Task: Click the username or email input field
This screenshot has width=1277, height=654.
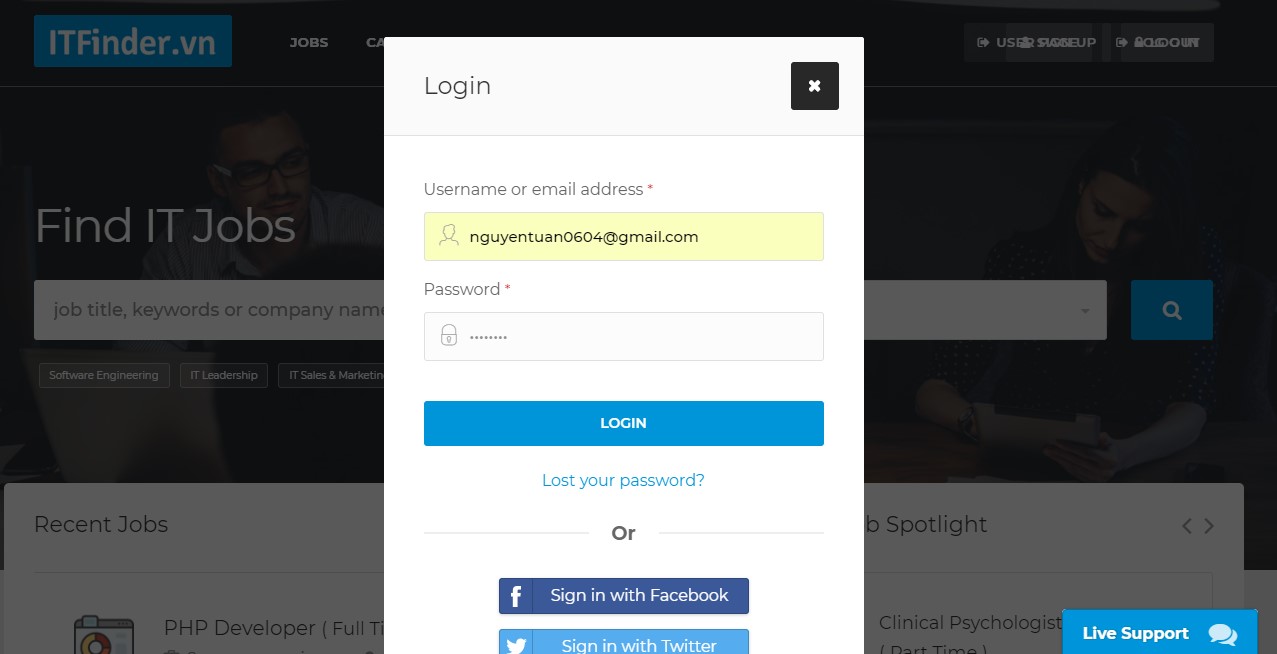Action: [624, 236]
